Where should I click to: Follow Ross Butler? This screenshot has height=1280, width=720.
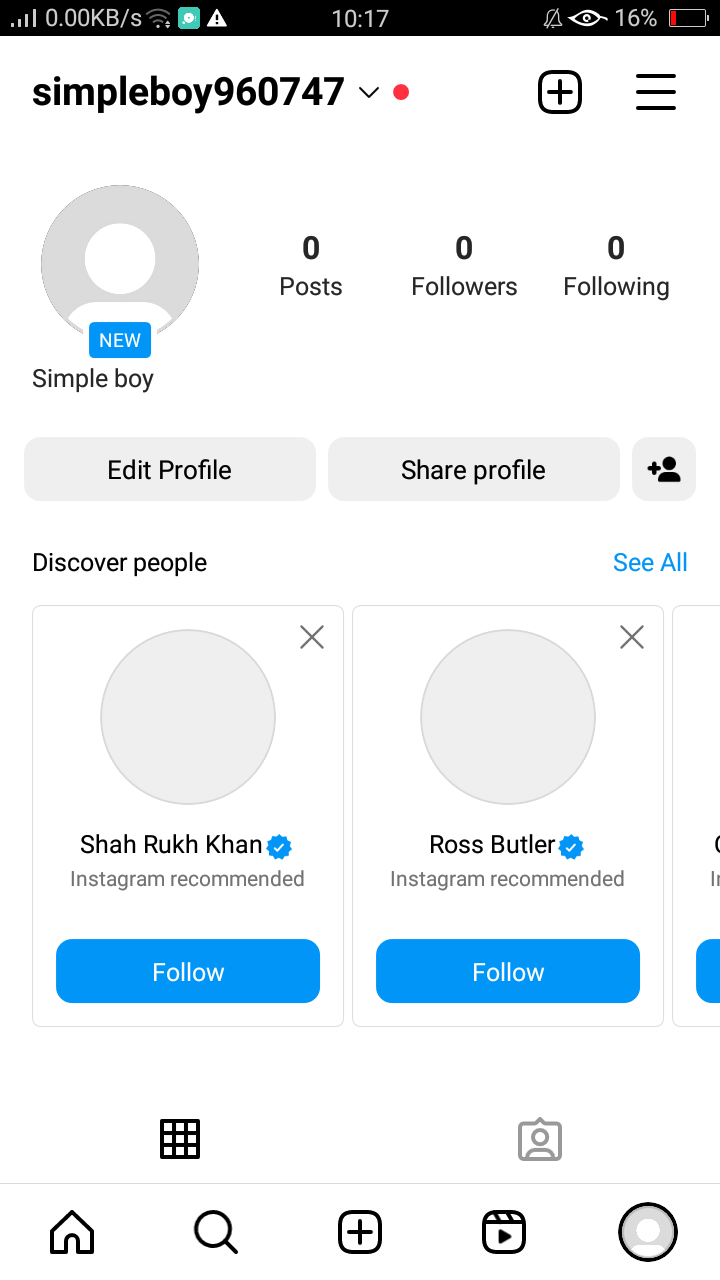tap(508, 971)
